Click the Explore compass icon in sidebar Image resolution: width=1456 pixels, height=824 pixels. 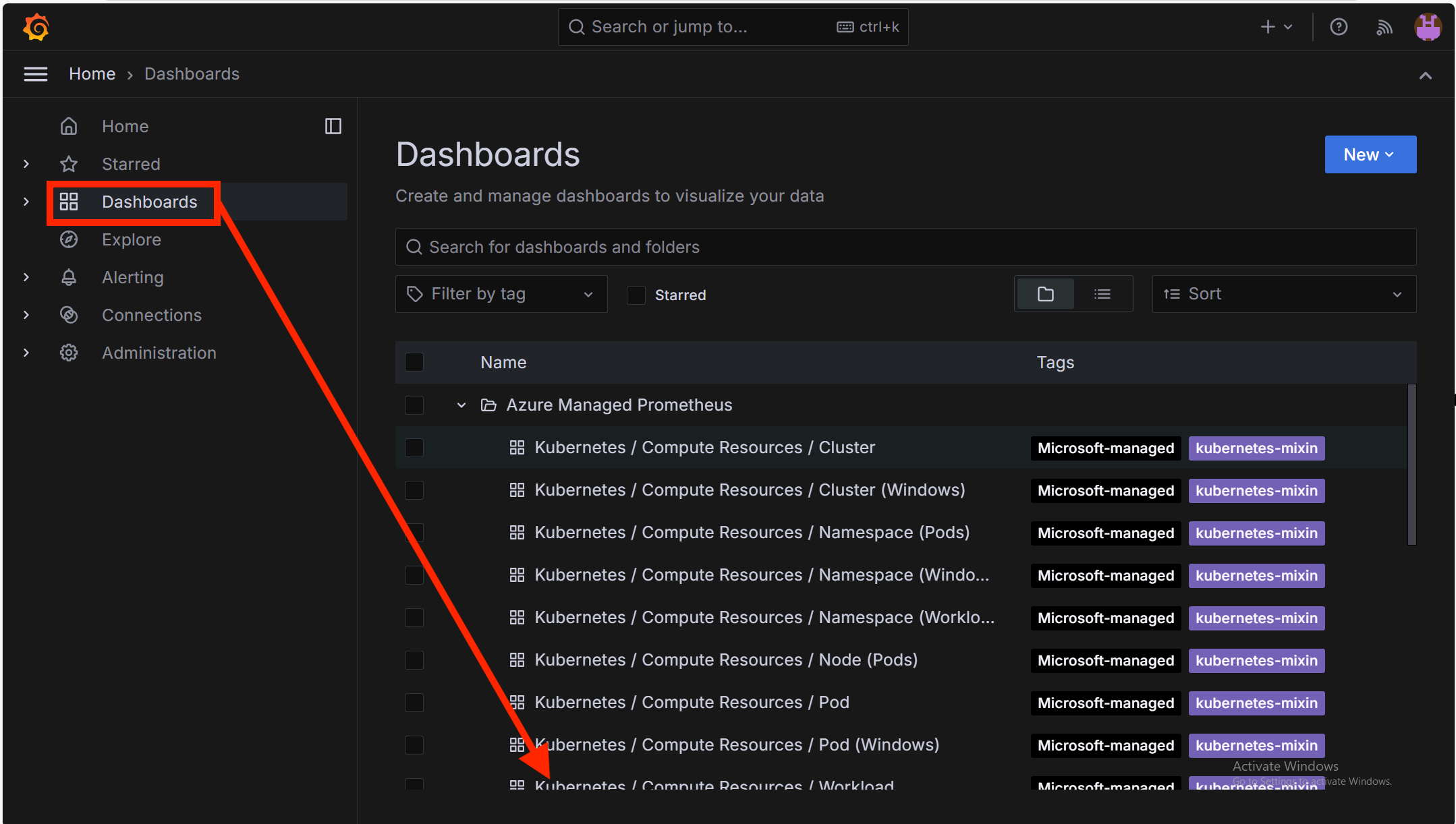69,239
